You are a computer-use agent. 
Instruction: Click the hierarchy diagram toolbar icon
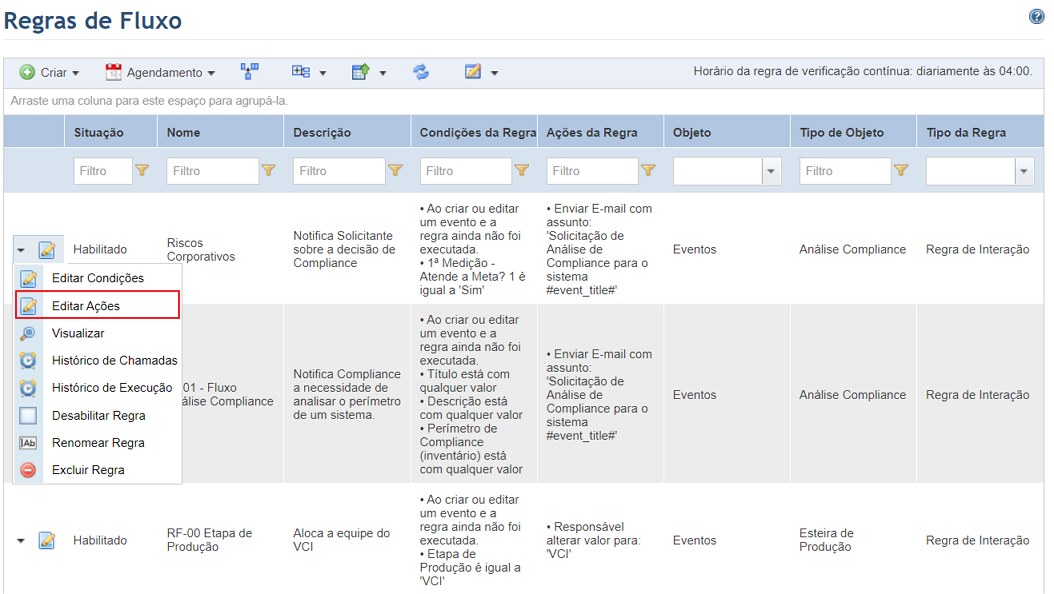[x=249, y=71]
